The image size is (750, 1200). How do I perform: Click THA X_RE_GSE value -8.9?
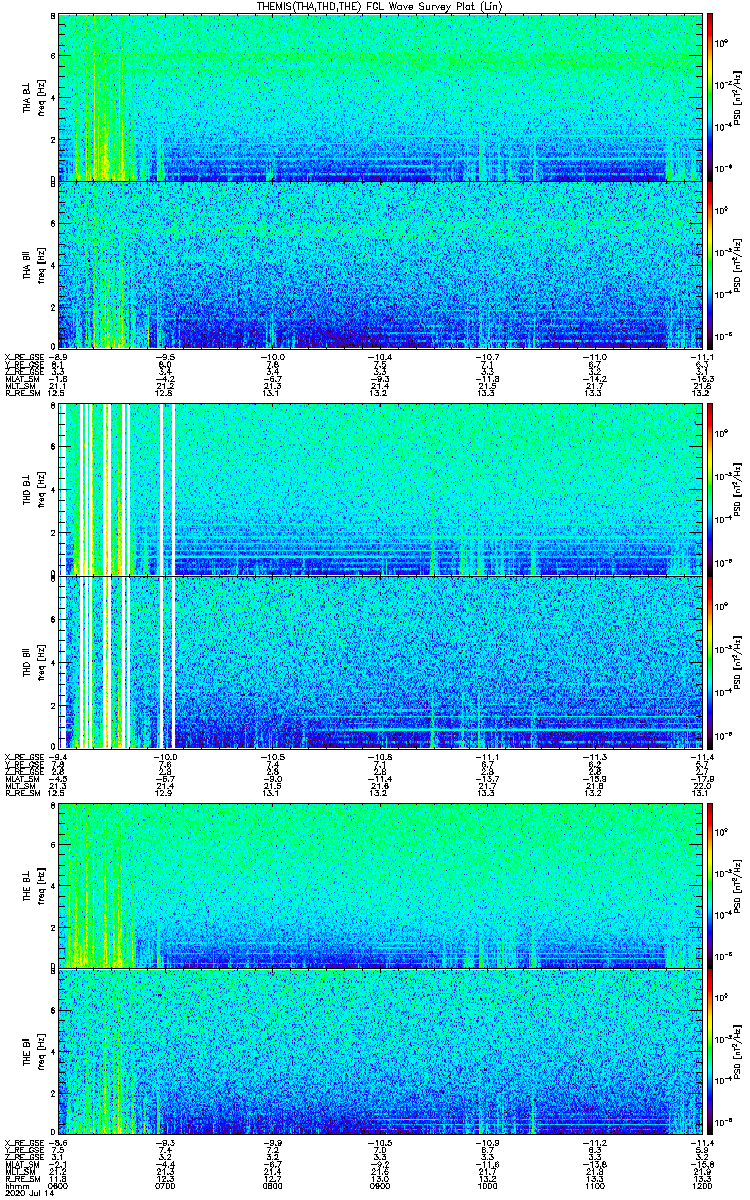click(59, 355)
